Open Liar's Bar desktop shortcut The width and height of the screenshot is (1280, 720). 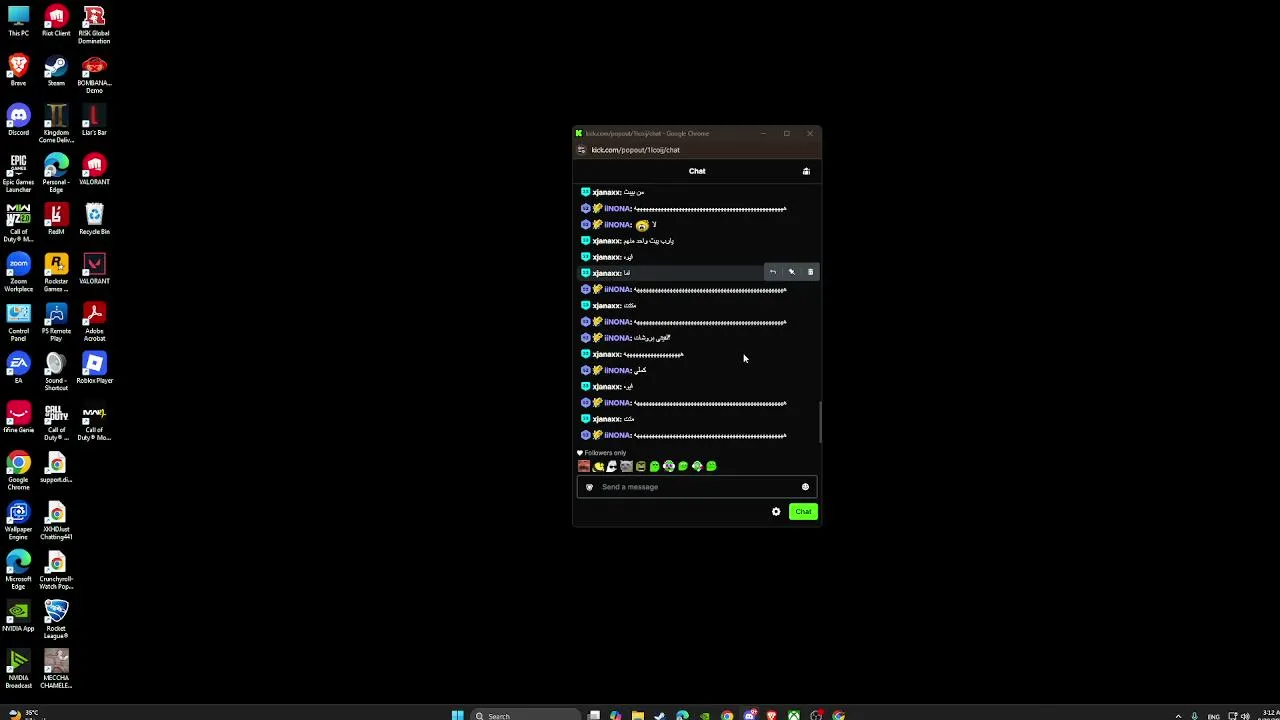pyautogui.click(x=94, y=120)
